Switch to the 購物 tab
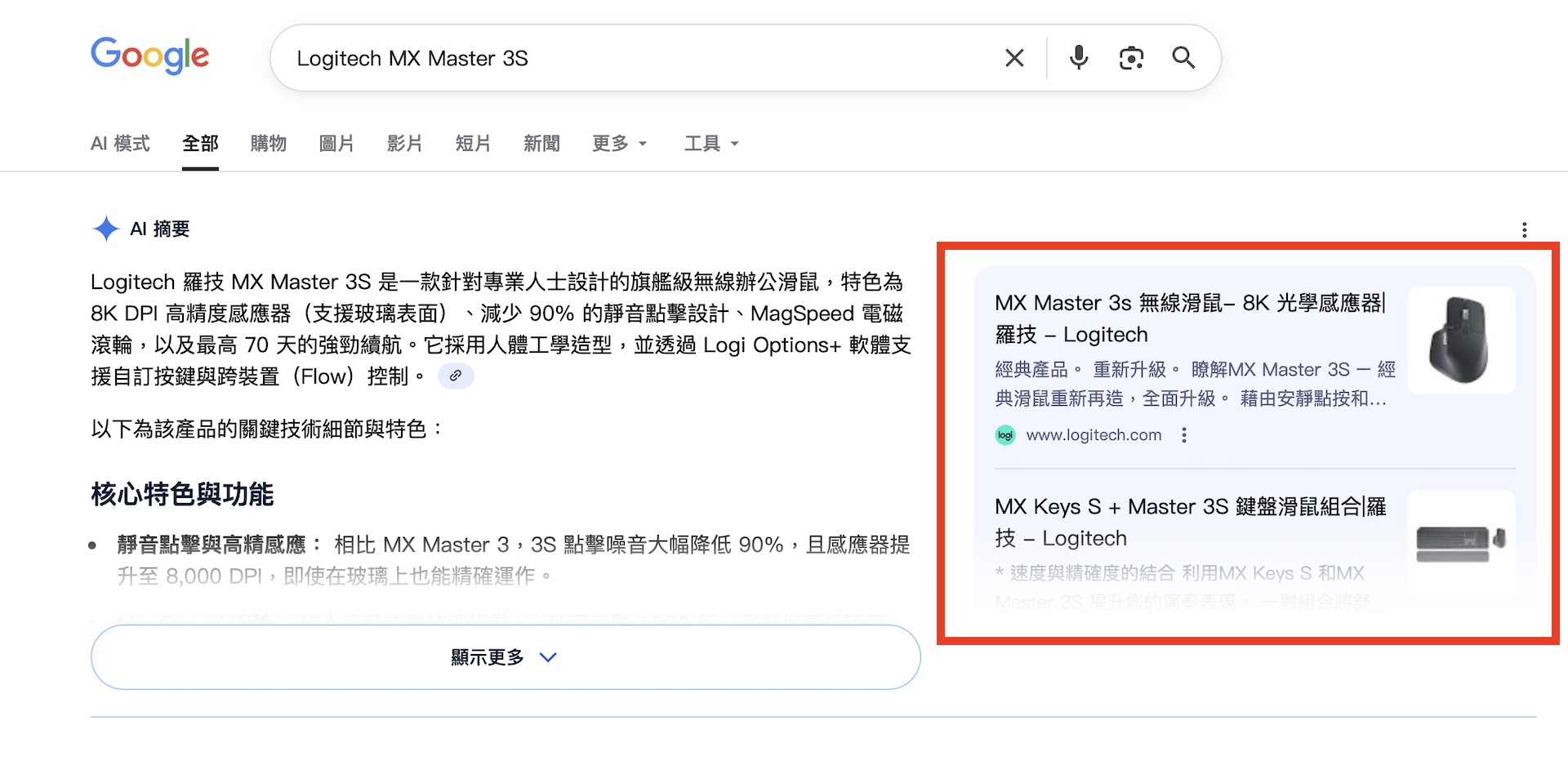This screenshot has height=761, width=1568. click(268, 143)
